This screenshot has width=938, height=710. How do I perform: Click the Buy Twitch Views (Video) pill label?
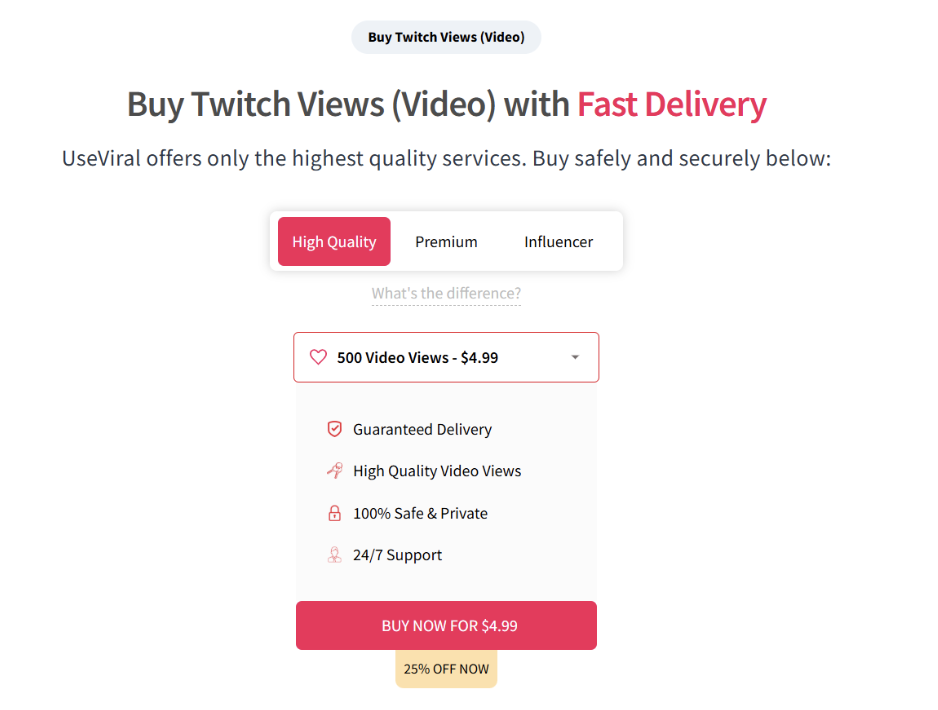click(x=446, y=37)
